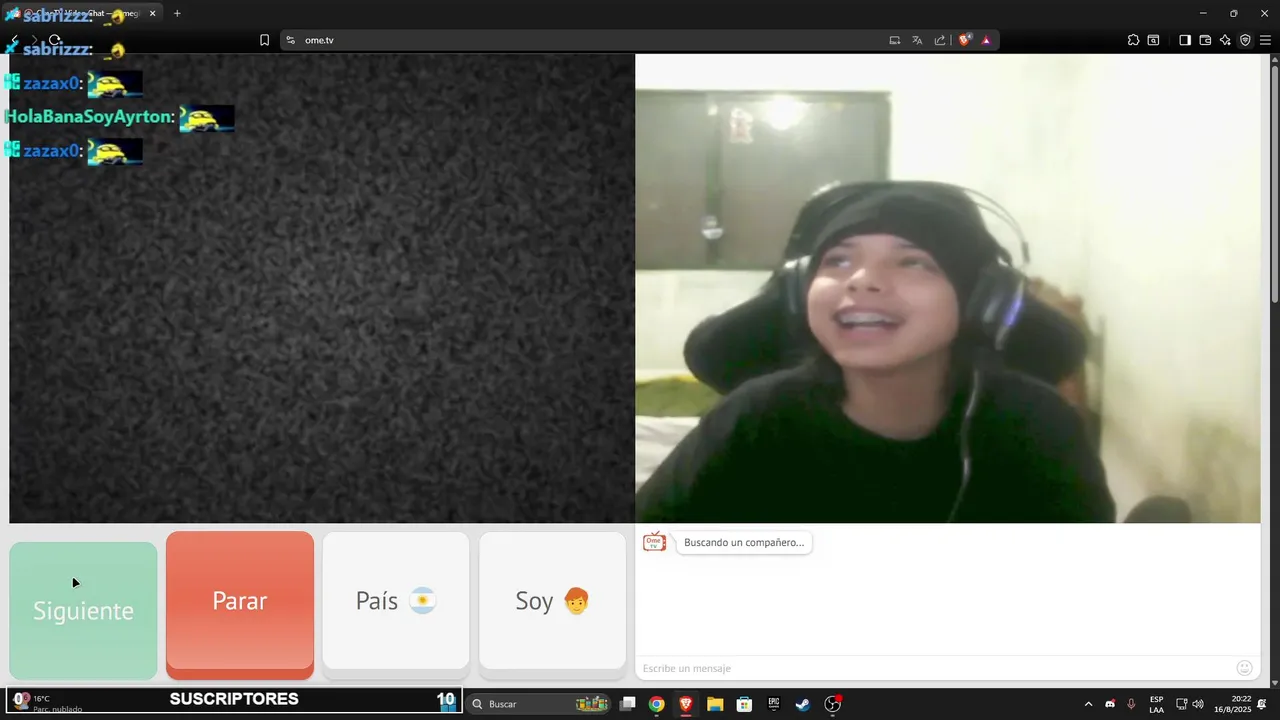1280x720 pixels.
Task: Open Steam from the taskbar
Action: [803, 704]
